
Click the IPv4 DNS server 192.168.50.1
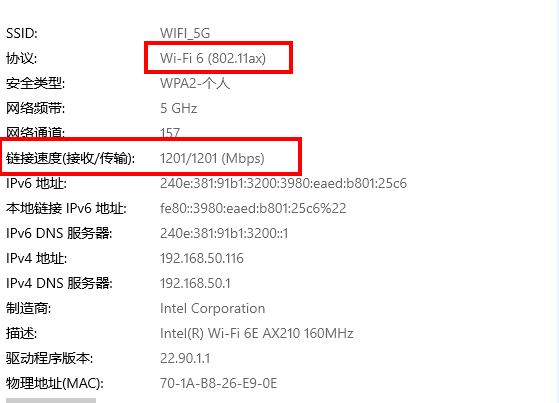[195, 283]
